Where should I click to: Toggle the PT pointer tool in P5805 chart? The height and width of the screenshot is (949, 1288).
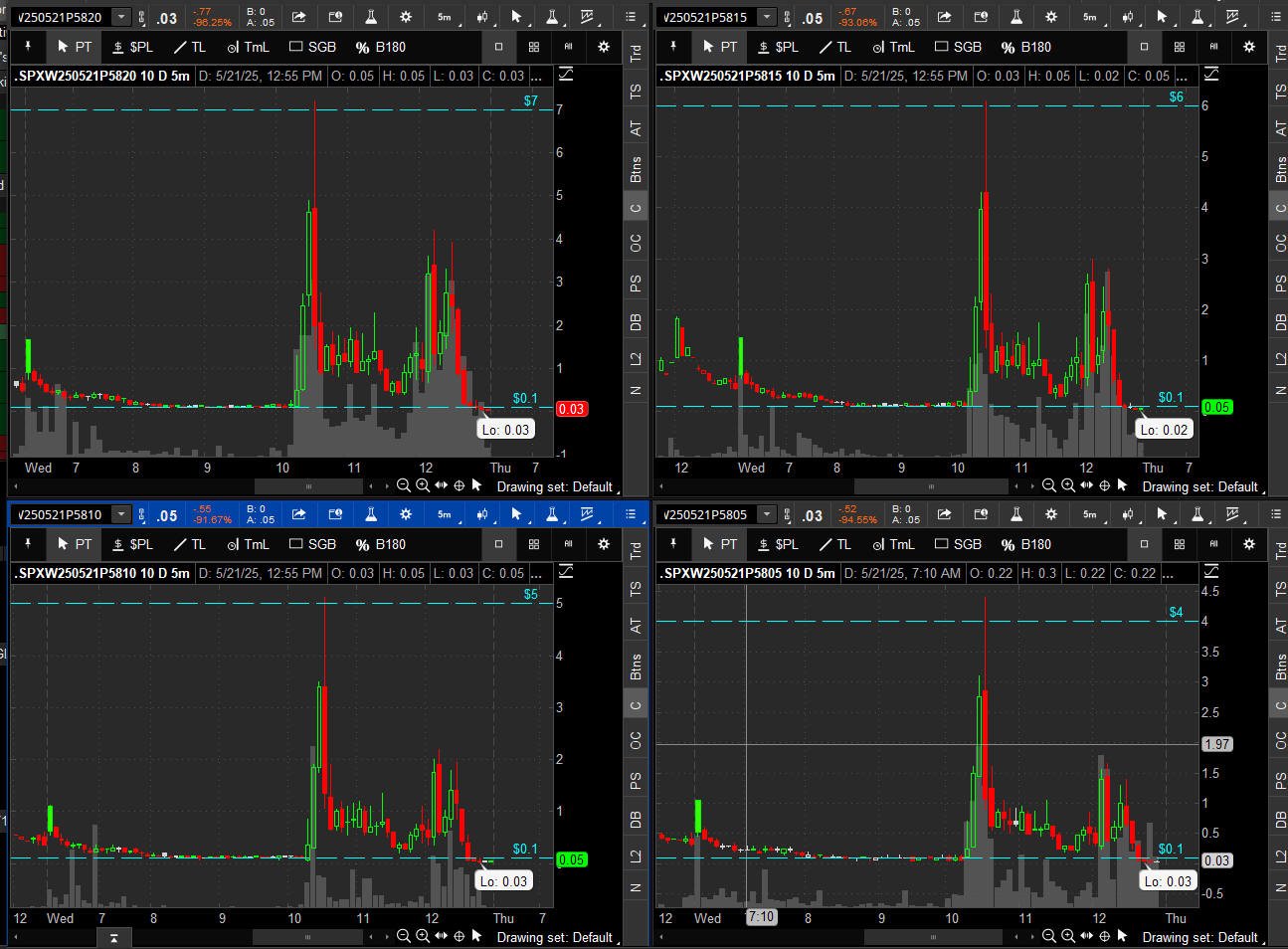(719, 544)
